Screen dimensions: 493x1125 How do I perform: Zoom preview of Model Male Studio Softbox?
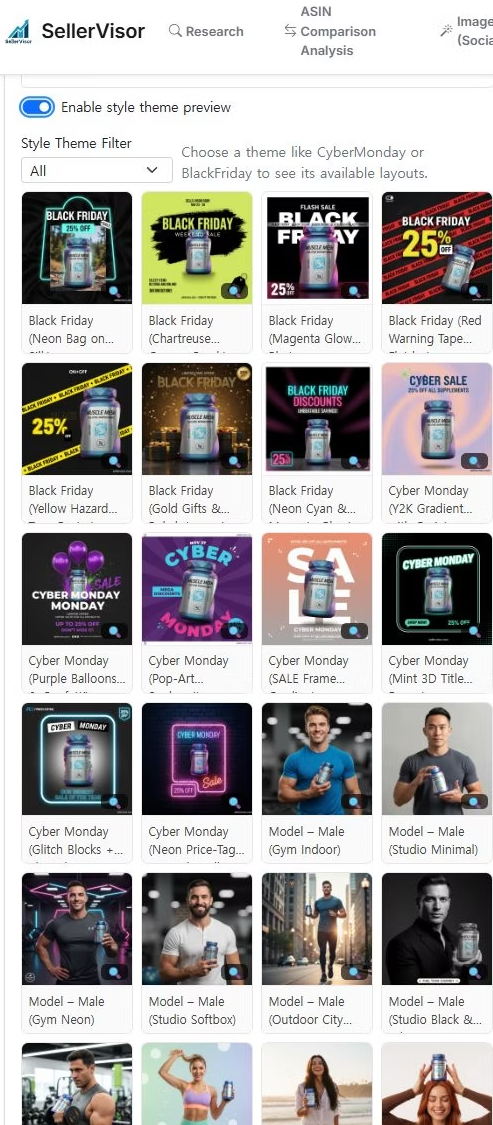click(234, 971)
